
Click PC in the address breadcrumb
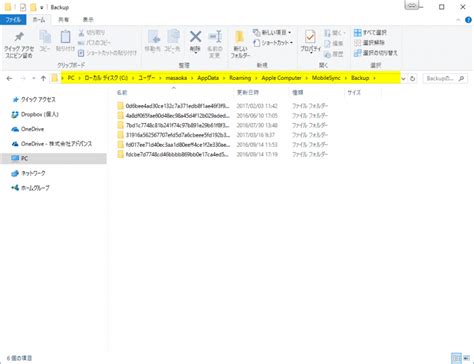(x=71, y=78)
